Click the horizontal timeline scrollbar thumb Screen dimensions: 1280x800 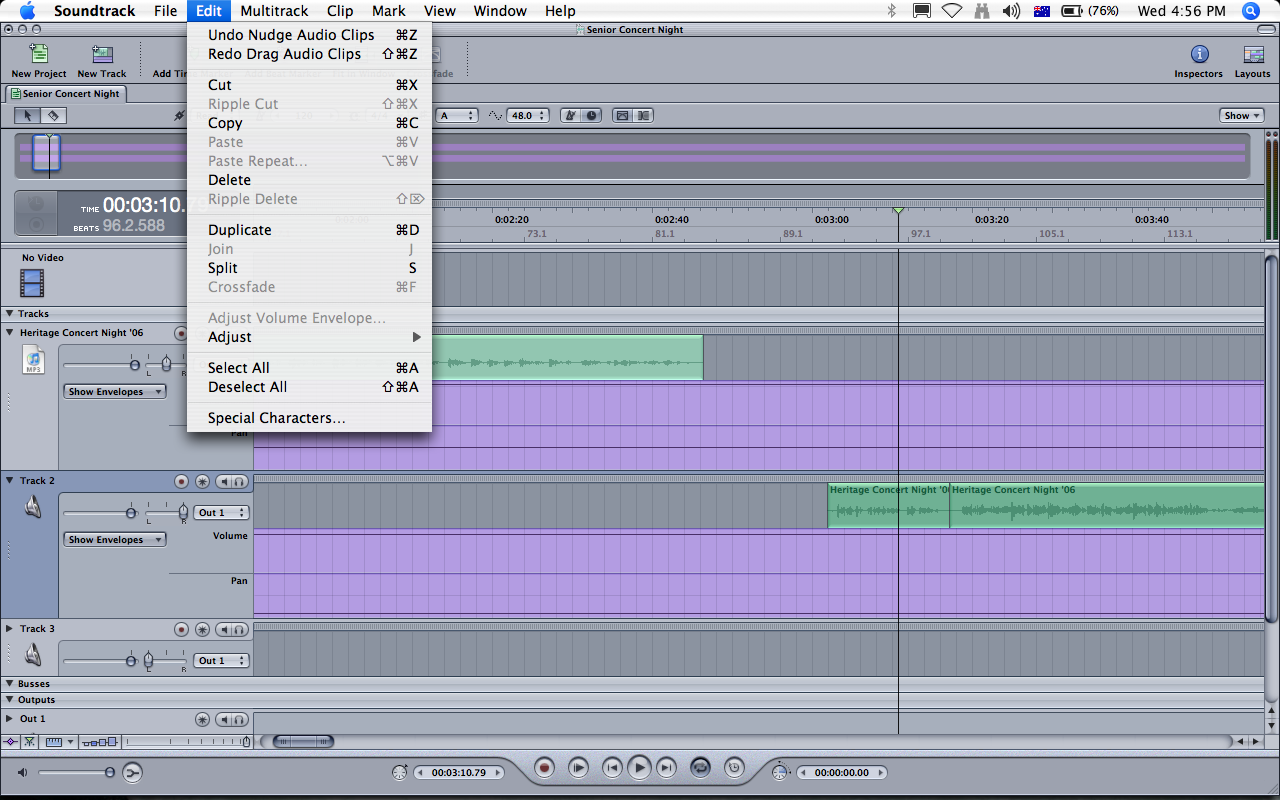point(304,742)
